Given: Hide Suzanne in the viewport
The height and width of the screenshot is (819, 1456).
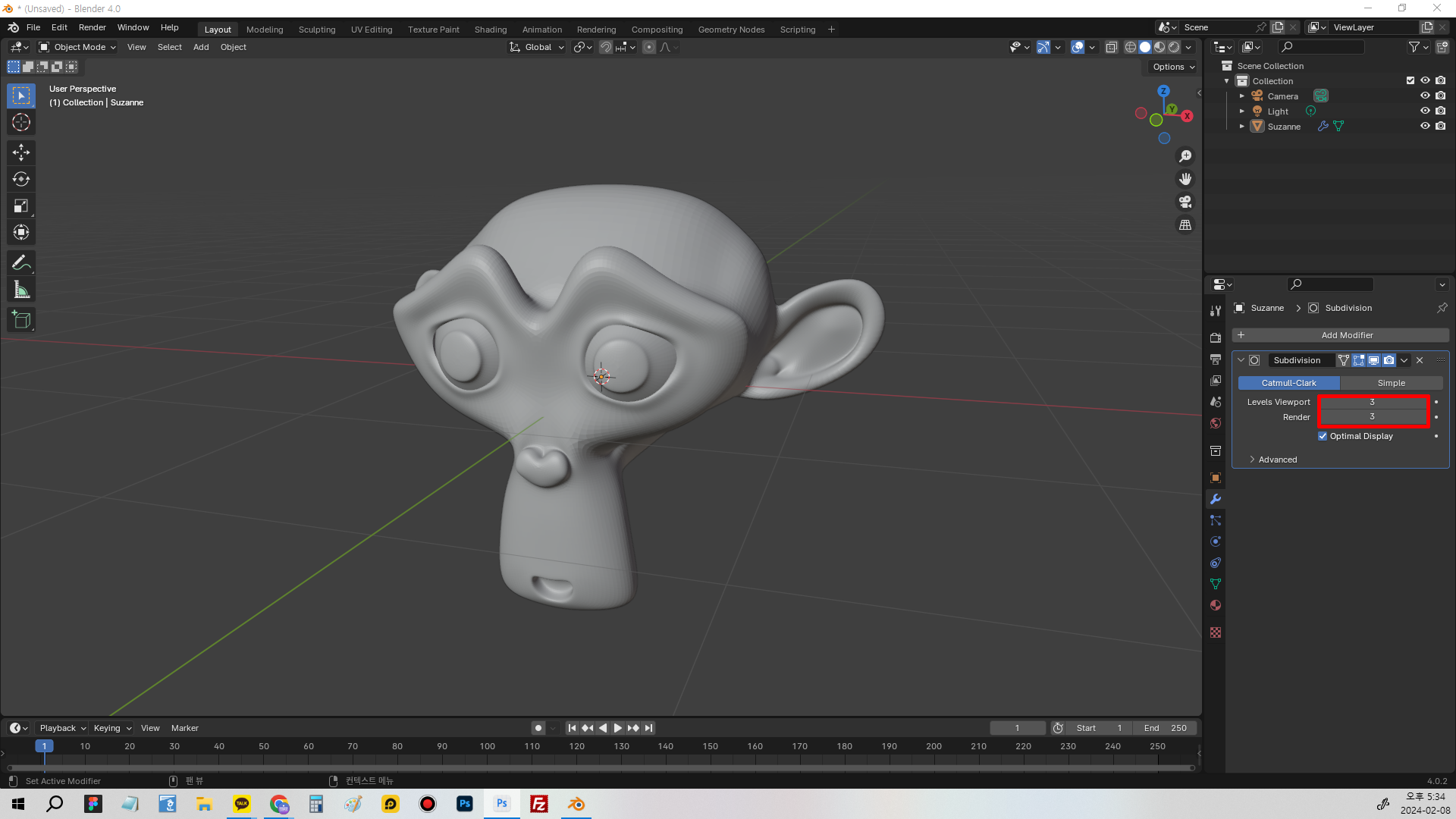Looking at the screenshot, I should (1425, 126).
